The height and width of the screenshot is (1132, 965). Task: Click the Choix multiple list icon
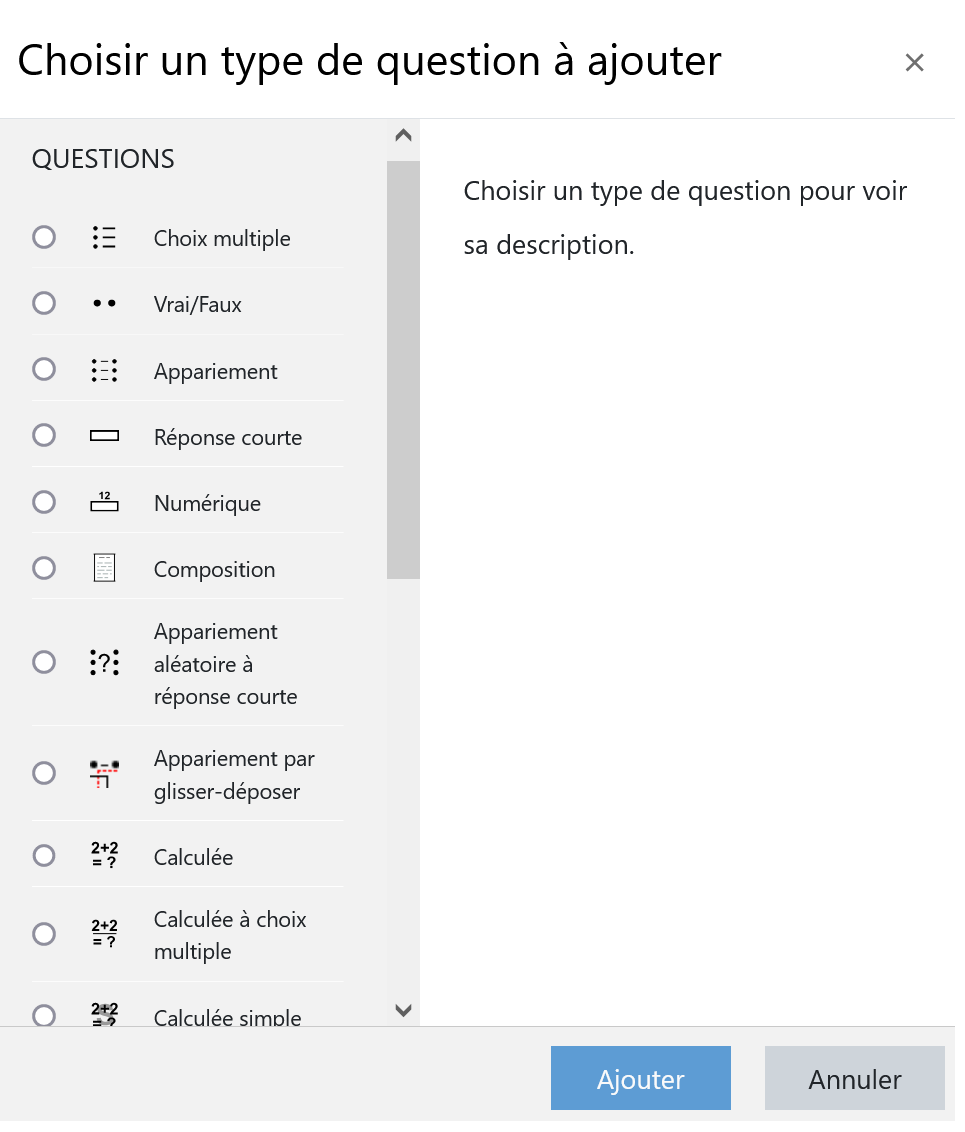pos(105,239)
